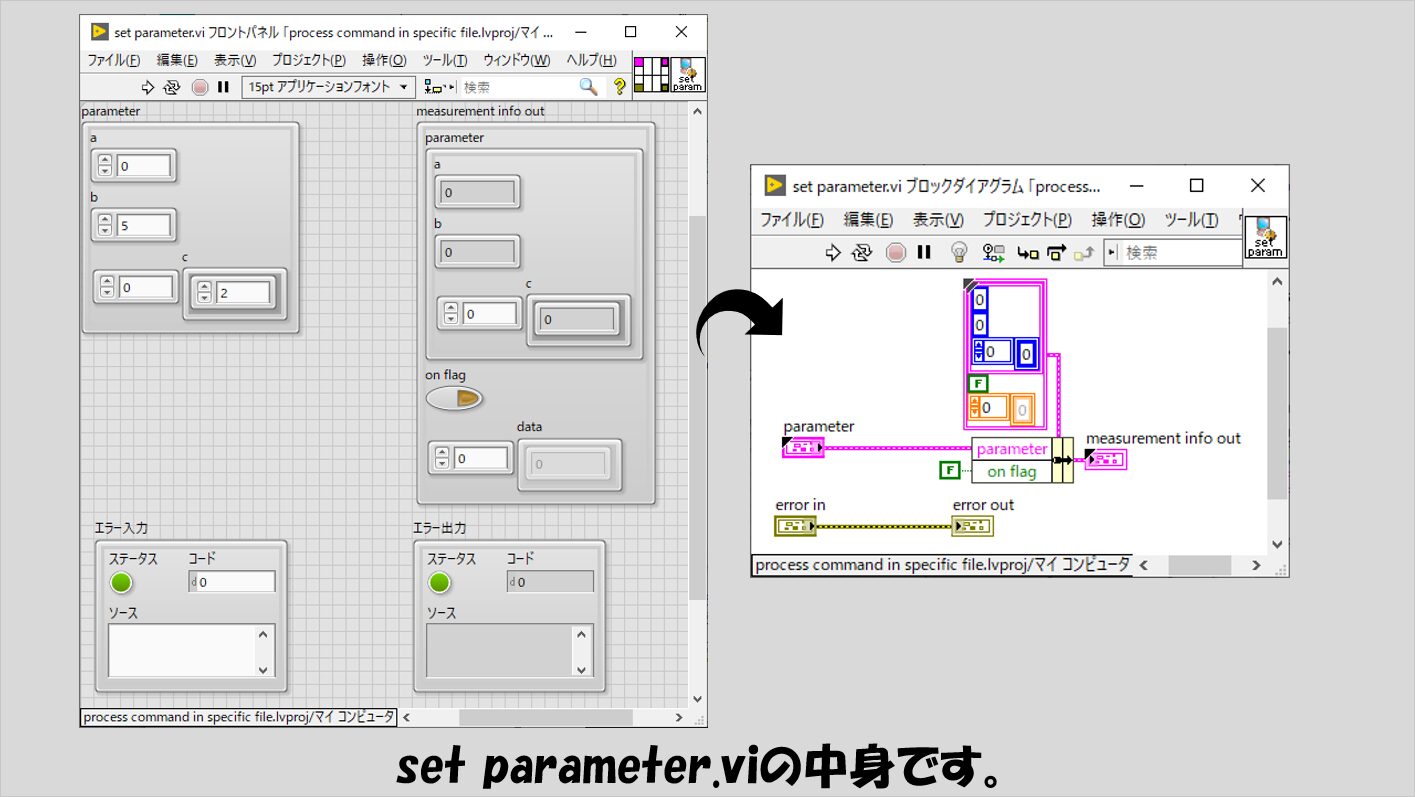Open the Align Objects dropdown
This screenshot has width=1415, height=797.
coord(438,87)
